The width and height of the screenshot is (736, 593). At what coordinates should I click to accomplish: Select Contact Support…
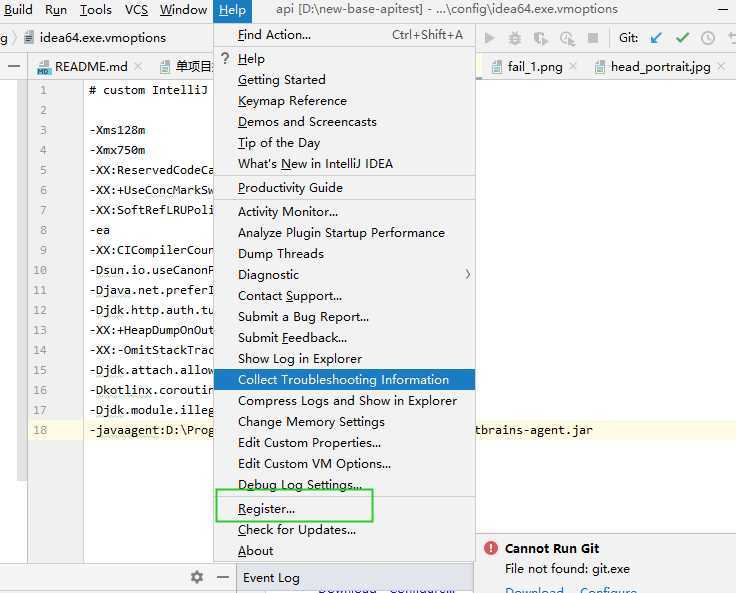344,296
